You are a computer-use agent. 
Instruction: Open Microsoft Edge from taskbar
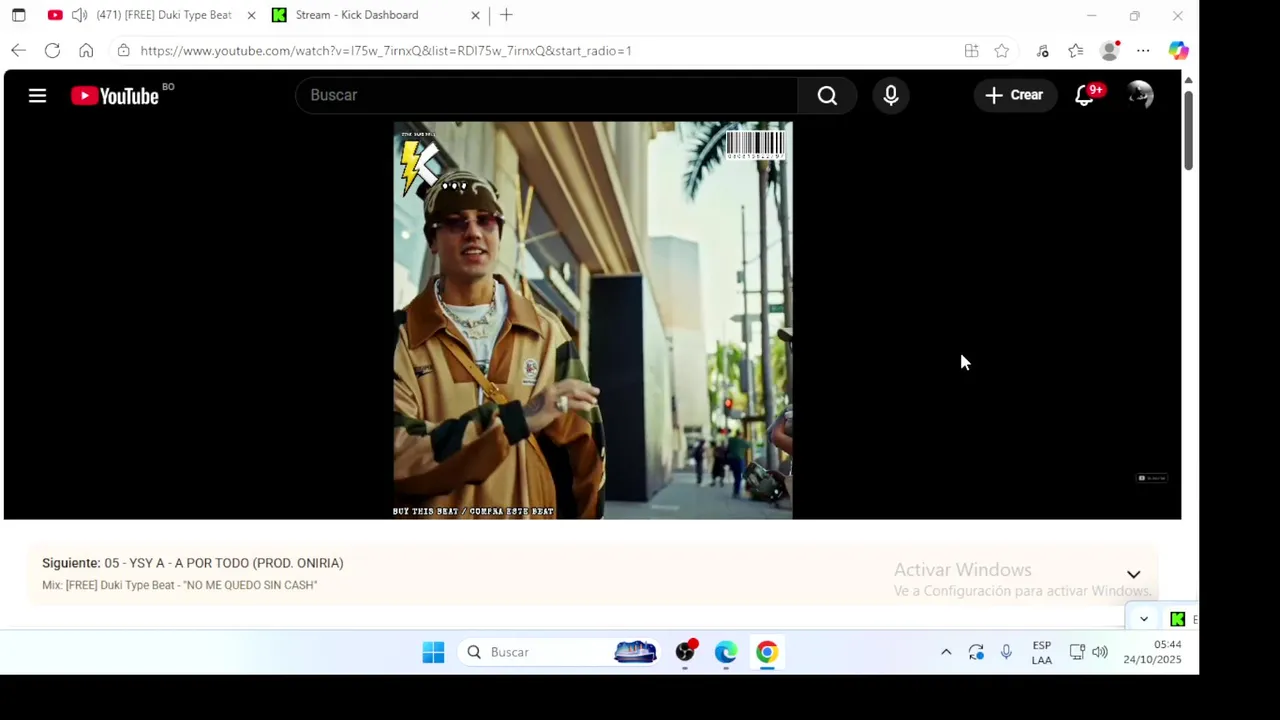click(726, 652)
